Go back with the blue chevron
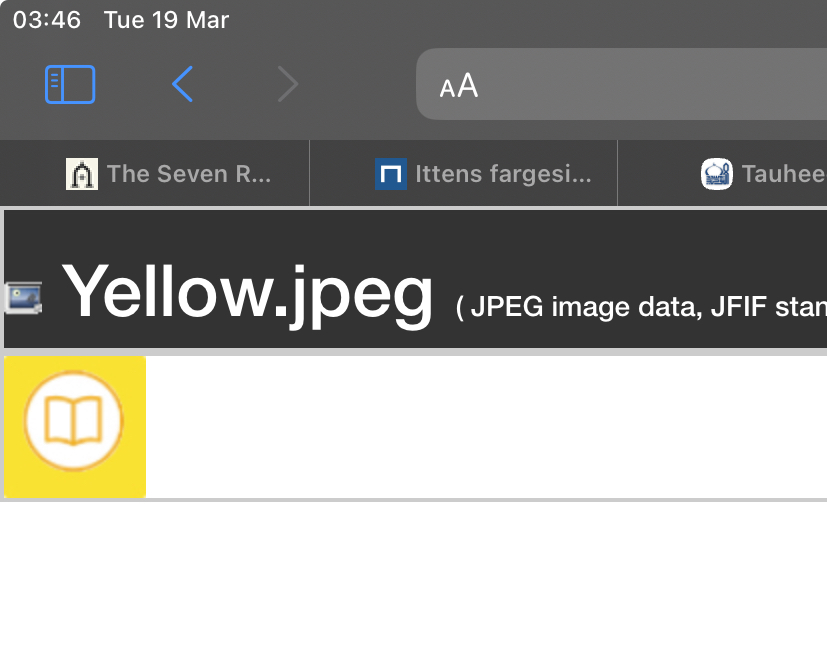 pos(182,85)
